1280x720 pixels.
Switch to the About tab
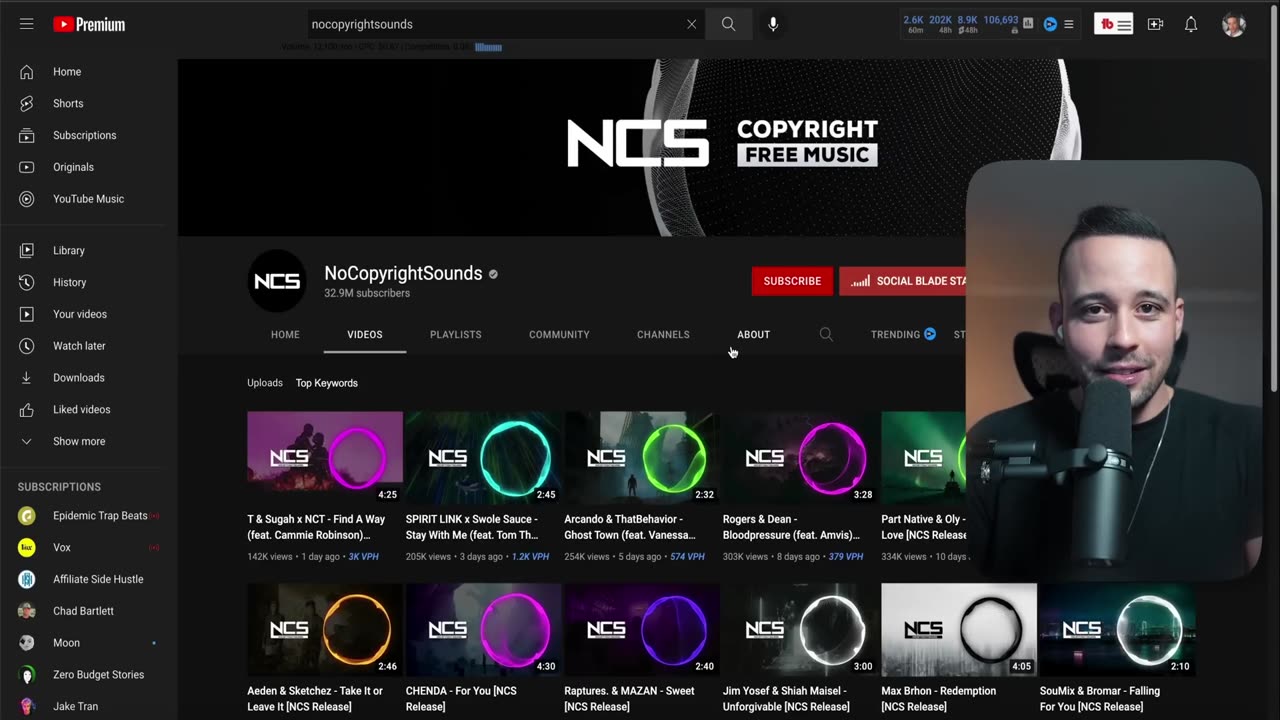coord(754,335)
